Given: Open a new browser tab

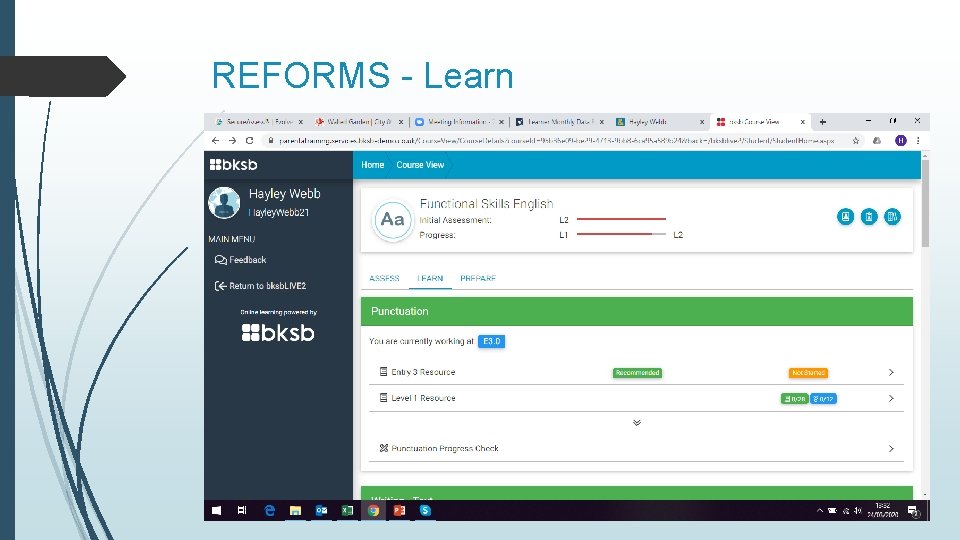Looking at the screenshot, I should pyautogui.click(x=823, y=122).
